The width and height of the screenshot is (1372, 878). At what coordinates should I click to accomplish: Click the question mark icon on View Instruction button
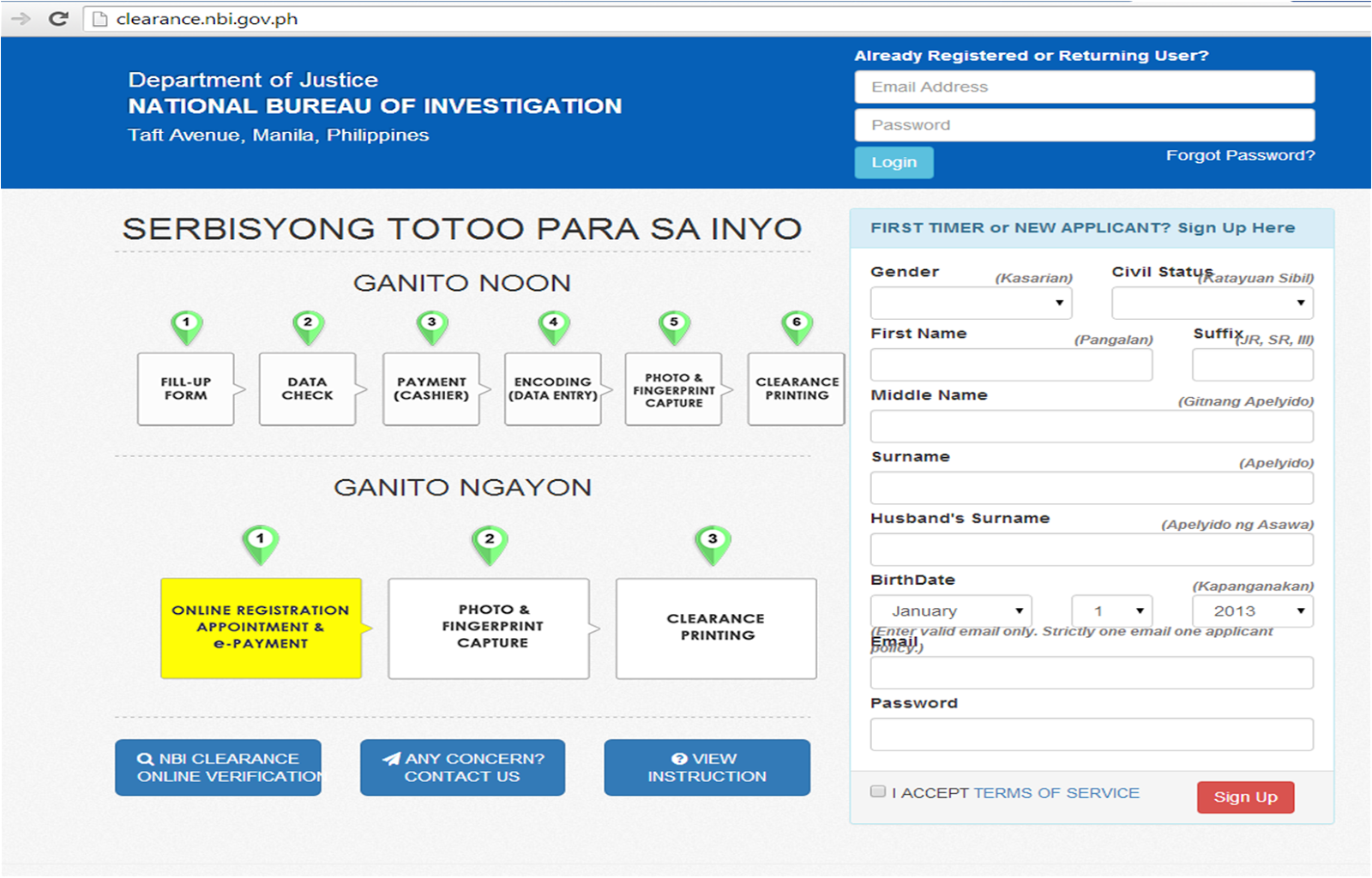[x=678, y=758]
